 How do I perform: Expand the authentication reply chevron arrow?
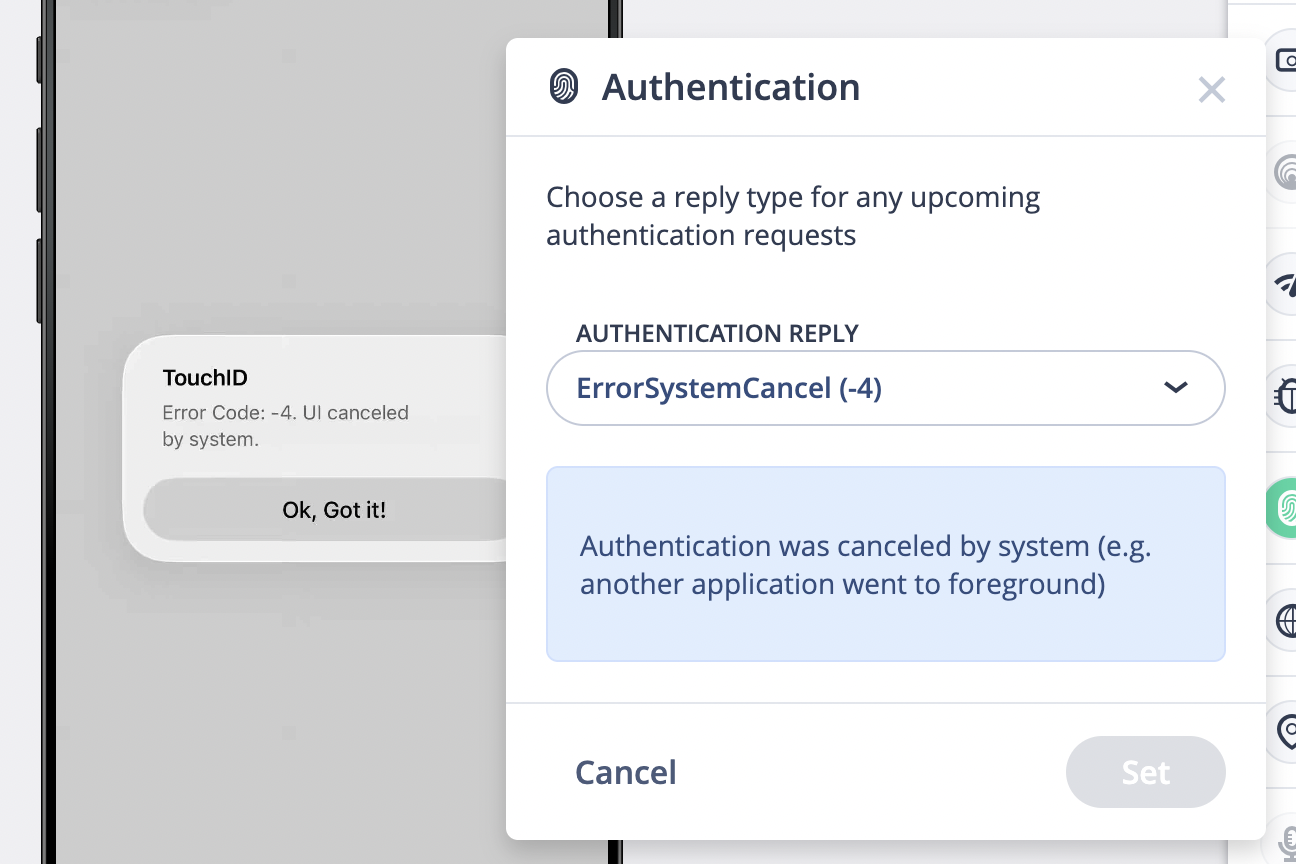tap(1175, 388)
